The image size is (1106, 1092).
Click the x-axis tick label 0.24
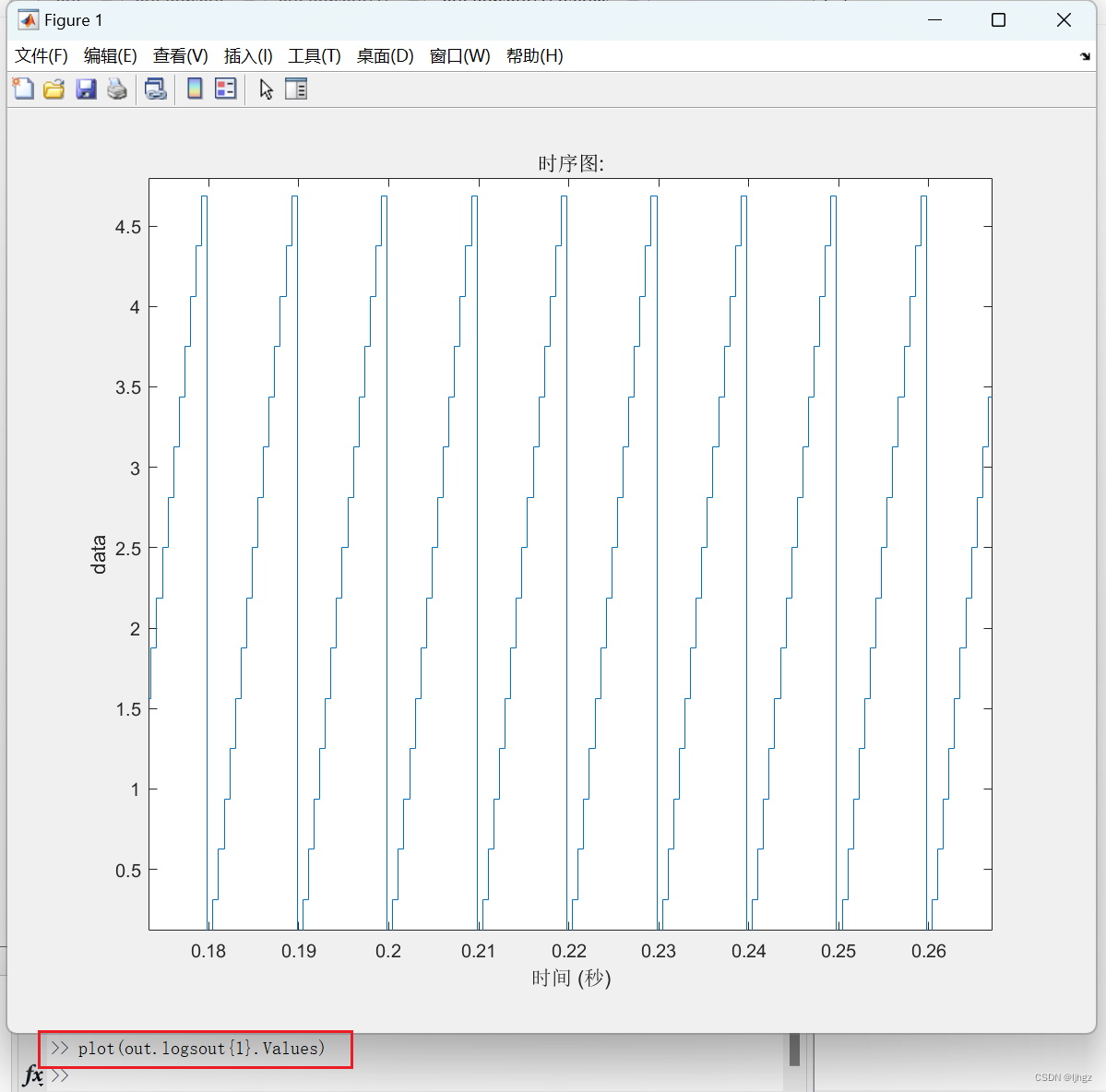click(x=748, y=951)
